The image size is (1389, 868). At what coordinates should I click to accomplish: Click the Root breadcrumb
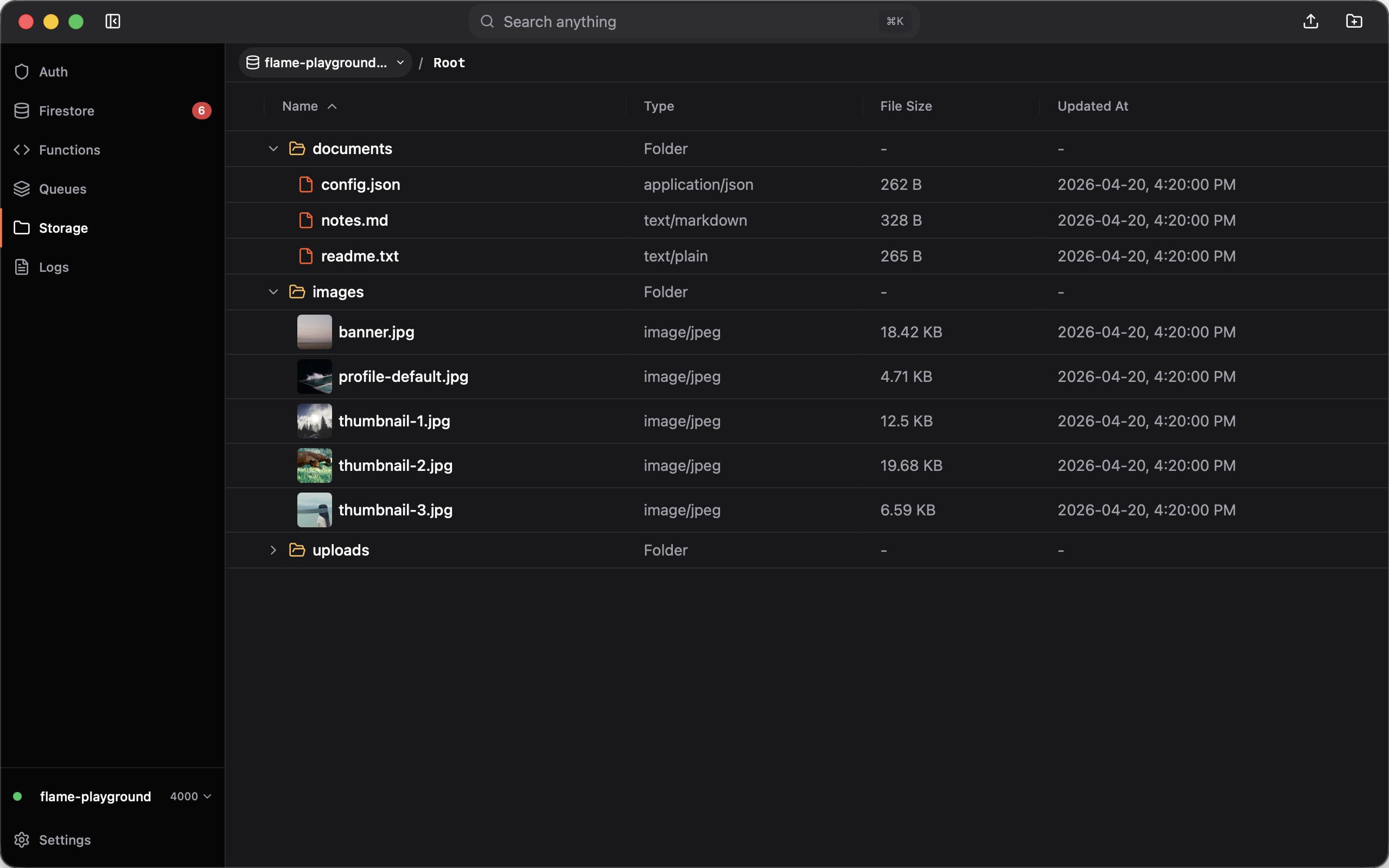click(449, 62)
